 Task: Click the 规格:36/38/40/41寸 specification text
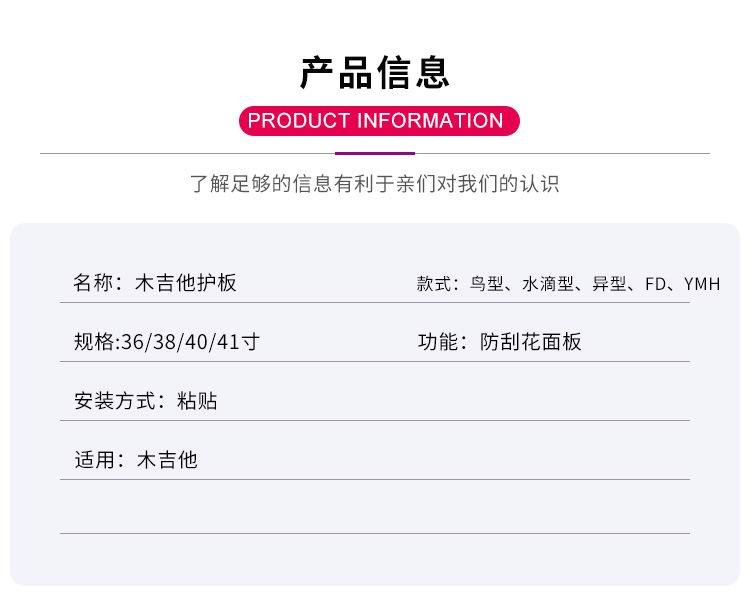167,342
